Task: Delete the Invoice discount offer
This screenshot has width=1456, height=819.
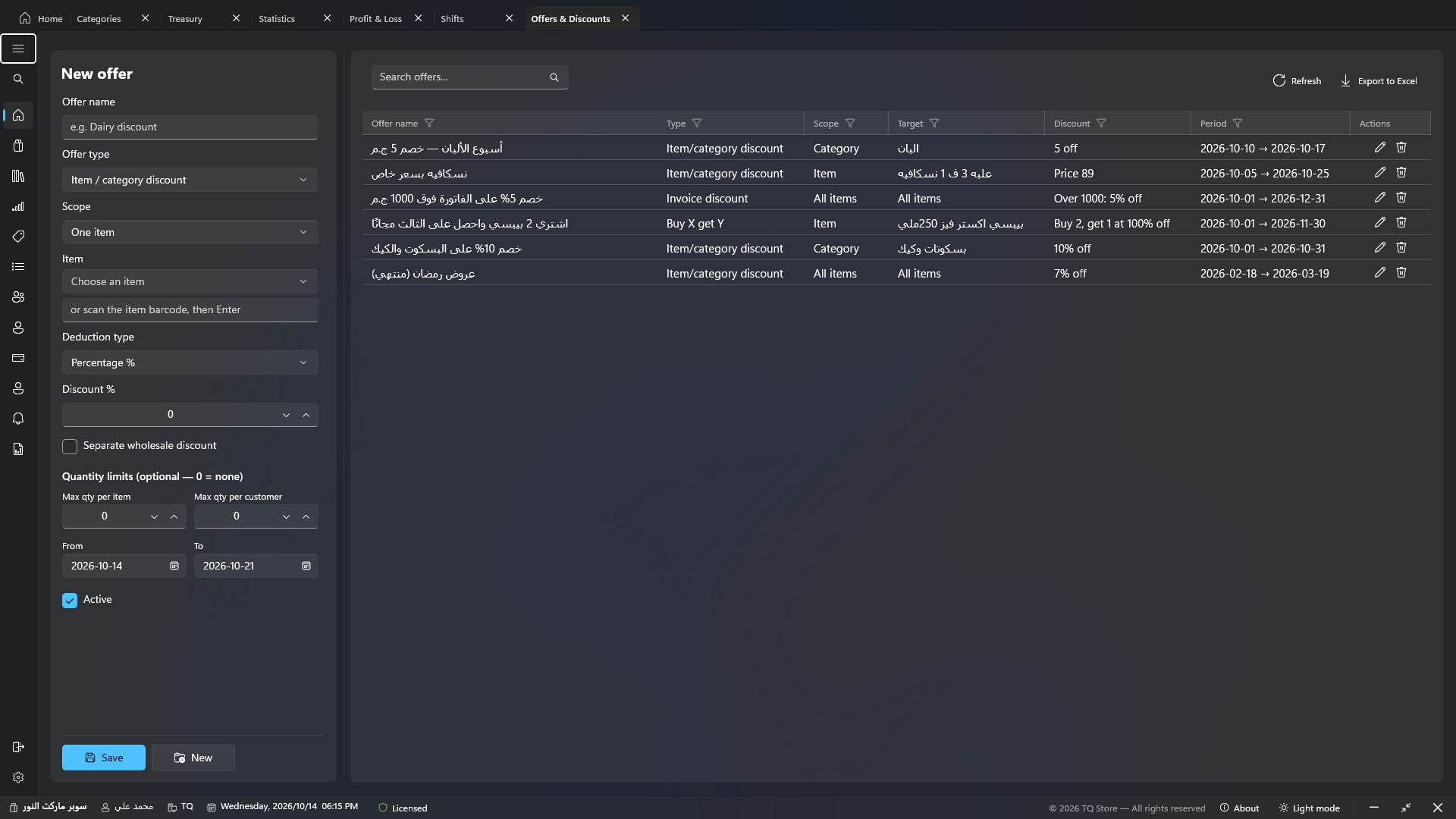Action: (x=1401, y=198)
